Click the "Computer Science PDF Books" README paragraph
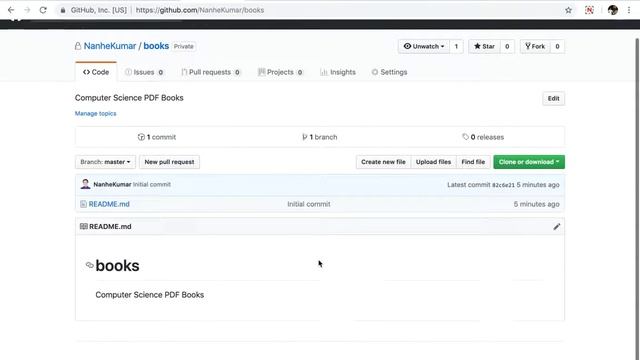Viewport: 640px width, 360px height. pyautogui.click(x=150, y=295)
